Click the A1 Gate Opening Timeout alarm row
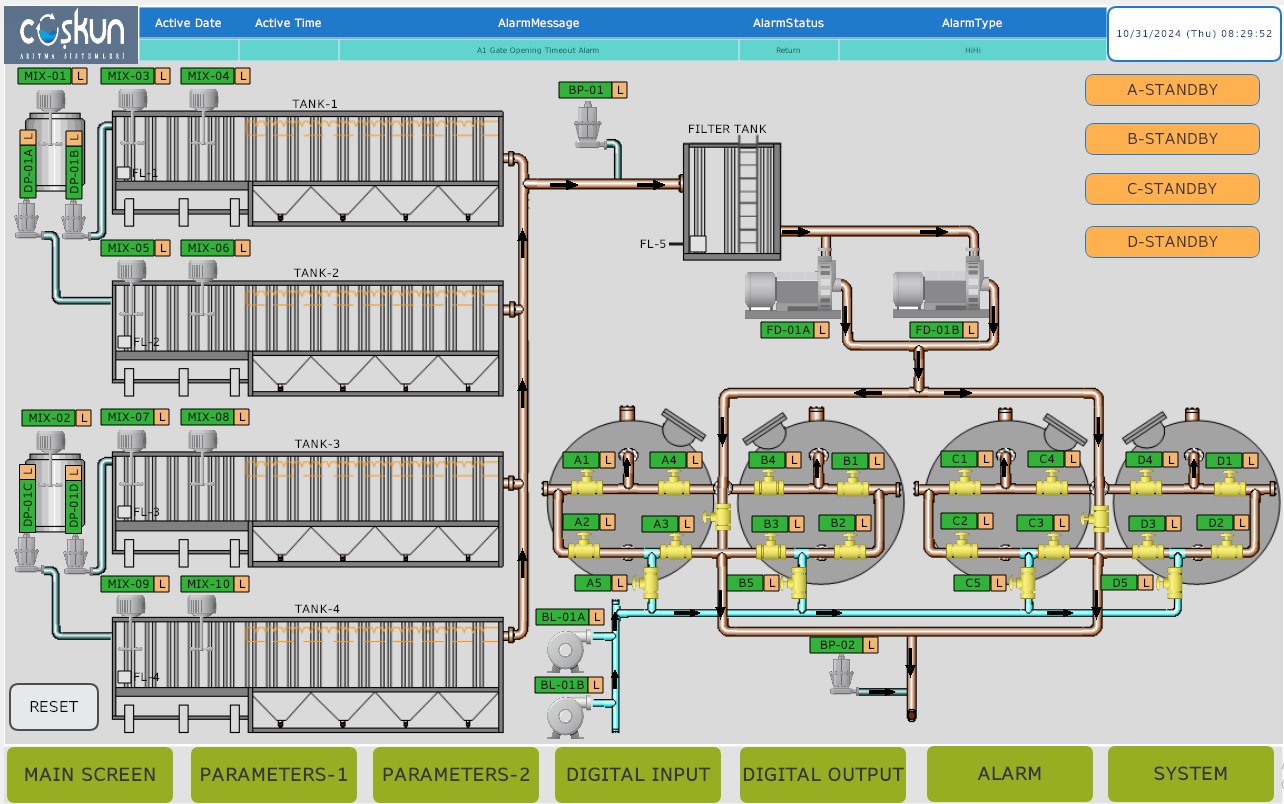Viewport: 1284px width, 804px height. click(x=538, y=49)
